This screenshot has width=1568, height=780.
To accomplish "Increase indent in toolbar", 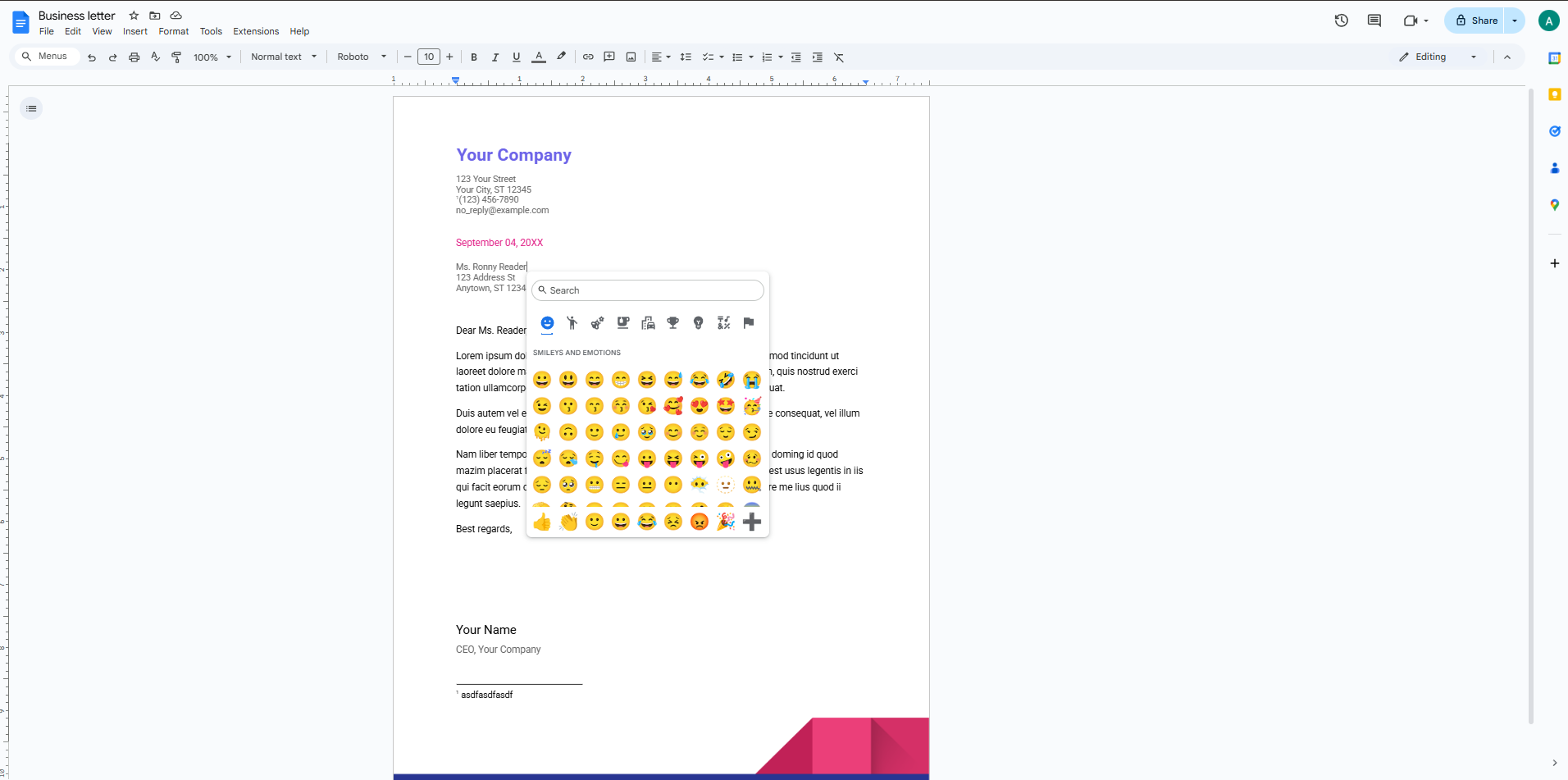I will tap(817, 57).
